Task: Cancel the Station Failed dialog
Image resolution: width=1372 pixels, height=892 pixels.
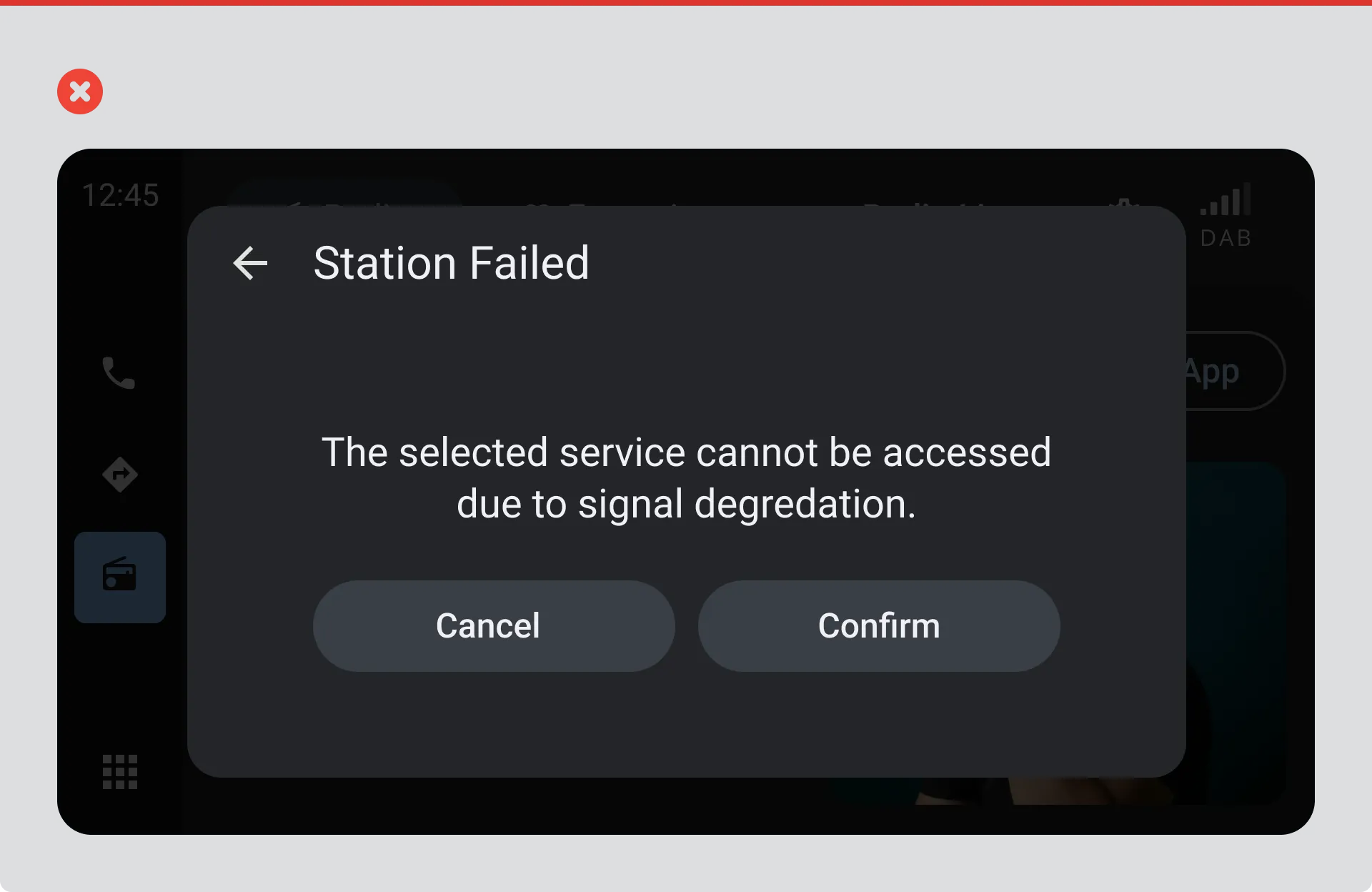Action: tap(494, 626)
